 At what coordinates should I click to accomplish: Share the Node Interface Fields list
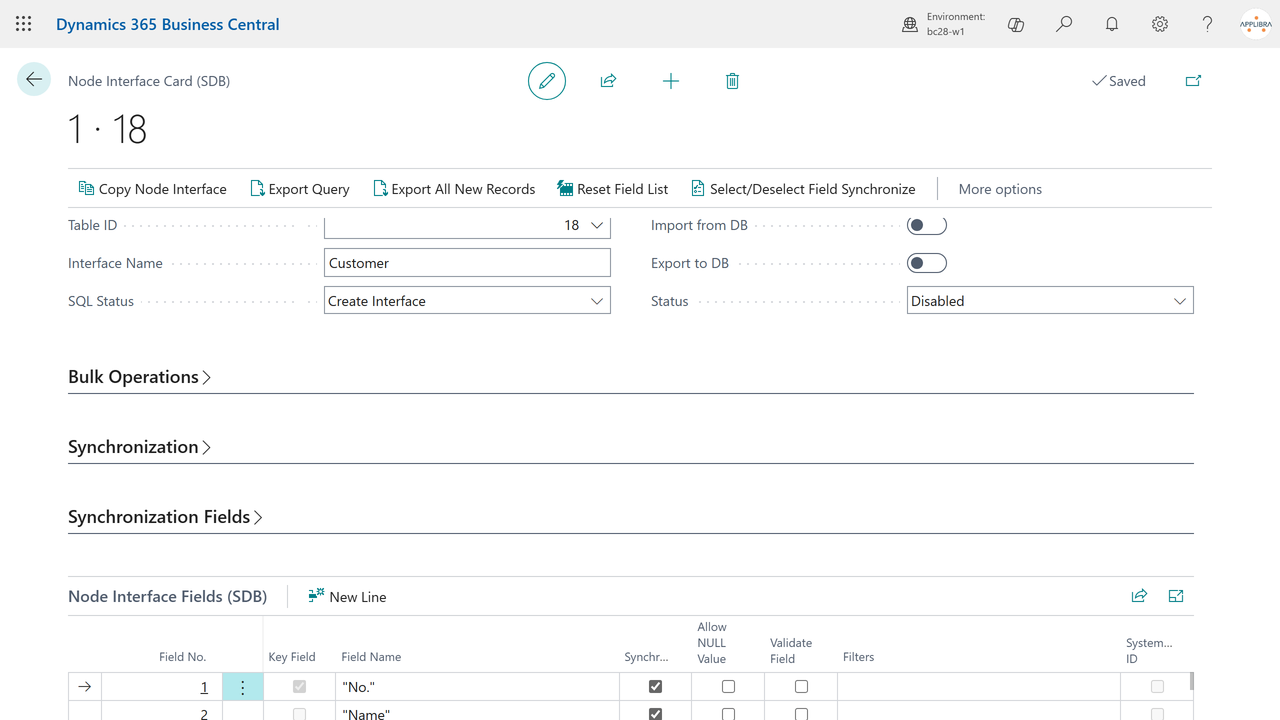click(1139, 596)
